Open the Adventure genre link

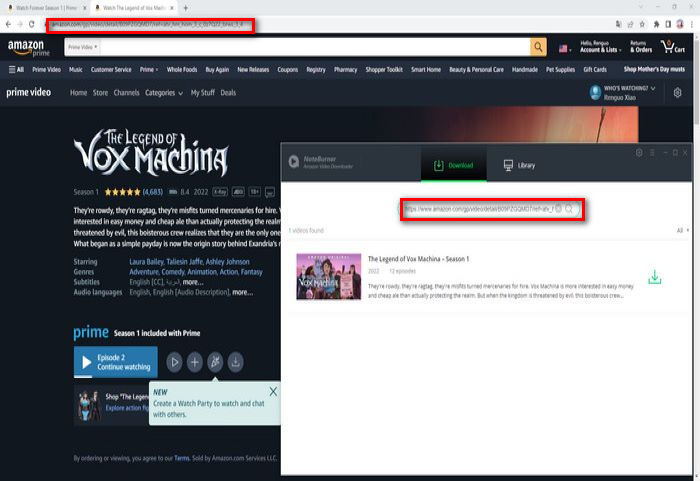tap(144, 272)
